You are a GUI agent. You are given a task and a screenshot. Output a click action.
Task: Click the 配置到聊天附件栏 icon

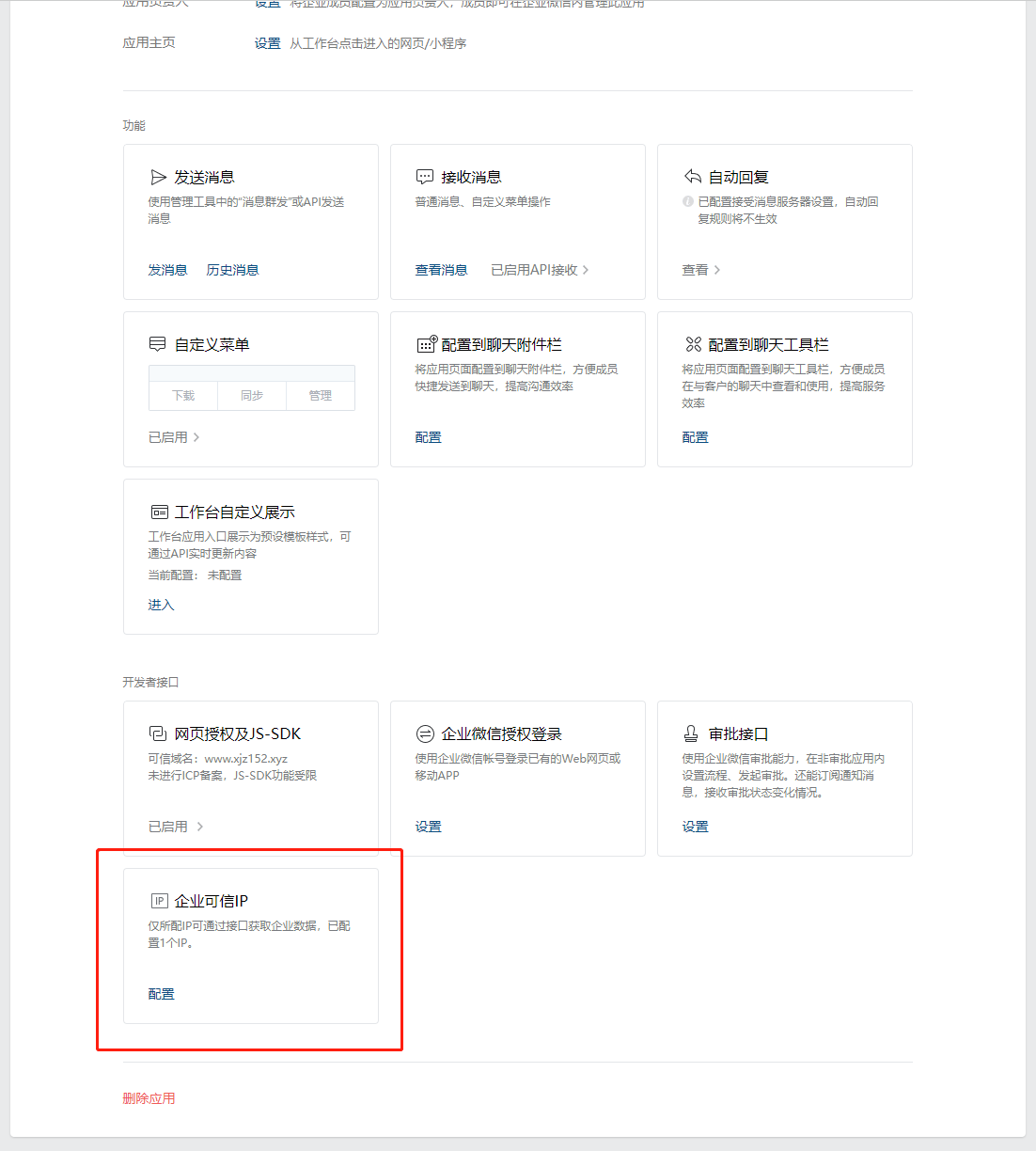tap(426, 344)
